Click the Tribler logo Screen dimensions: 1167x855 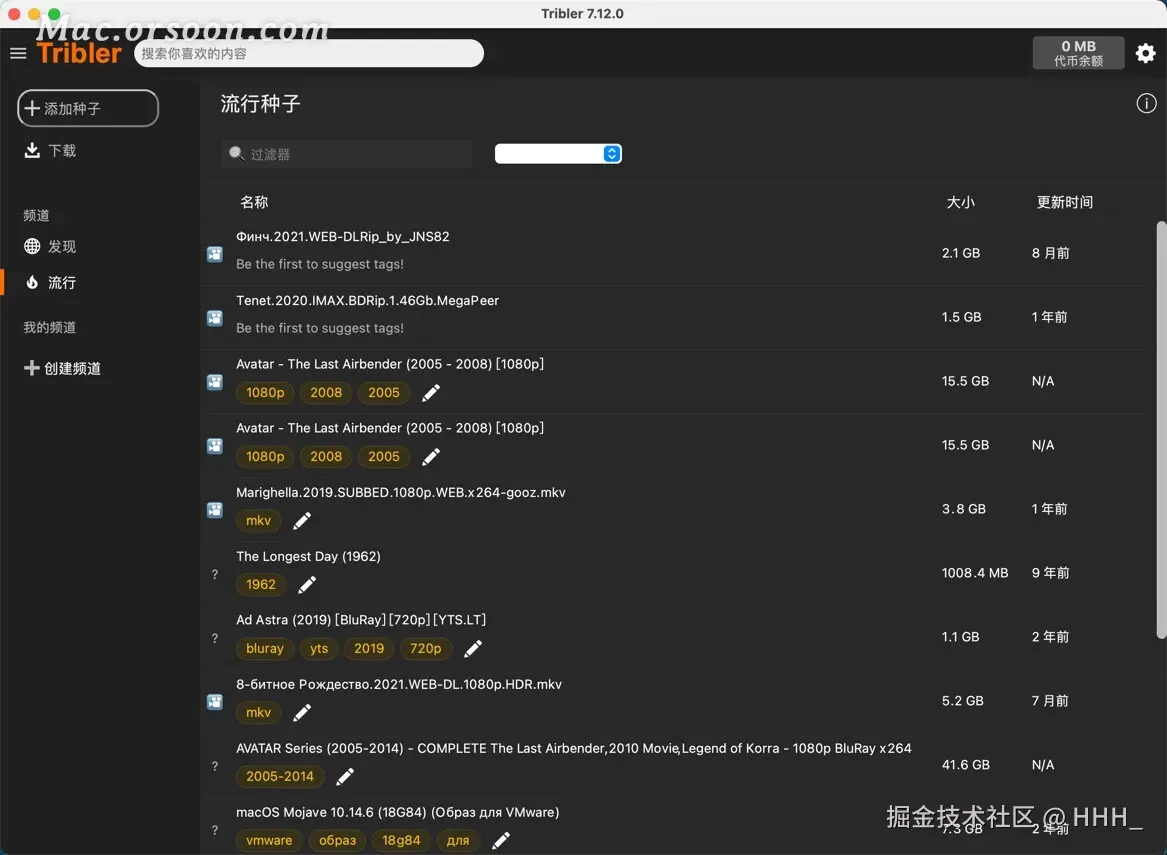(x=78, y=53)
